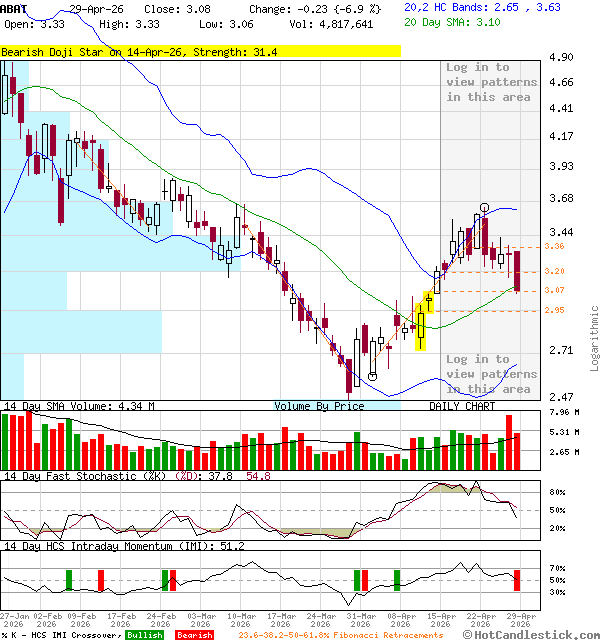Click the Fibonacci Retracements legend text

click(324, 634)
